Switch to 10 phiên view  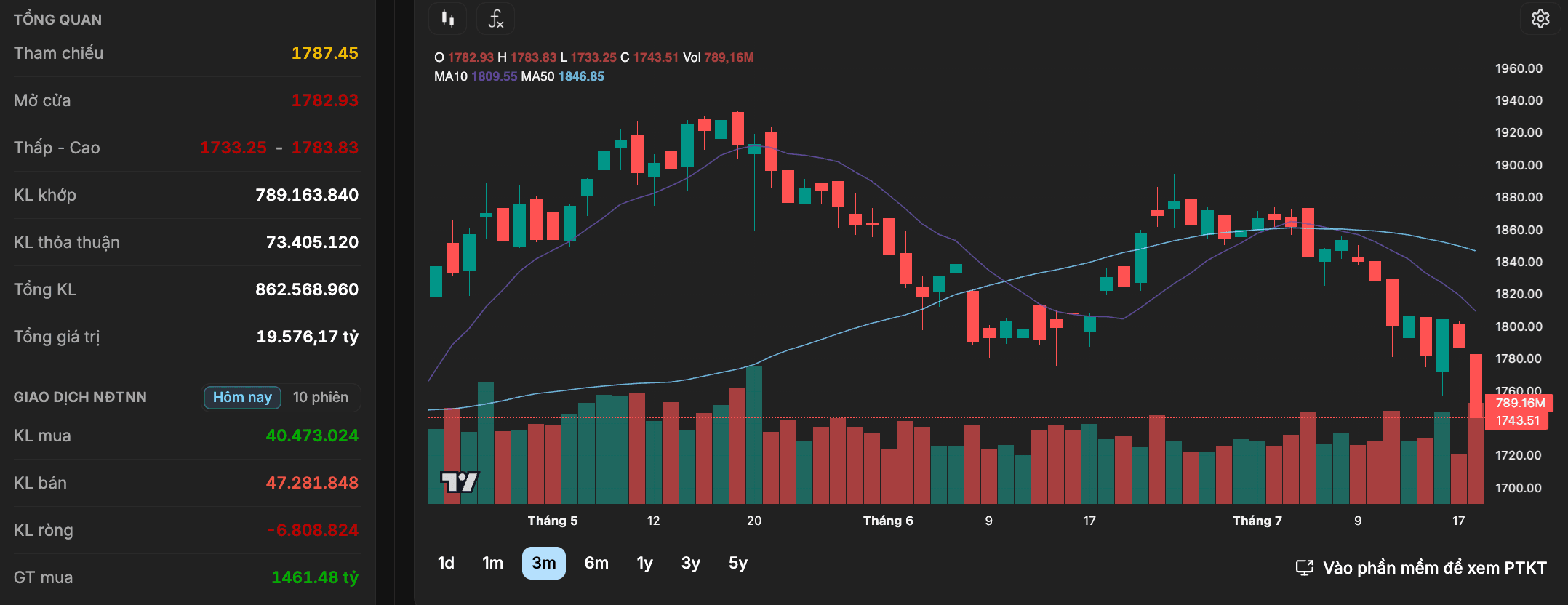pos(321,397)
